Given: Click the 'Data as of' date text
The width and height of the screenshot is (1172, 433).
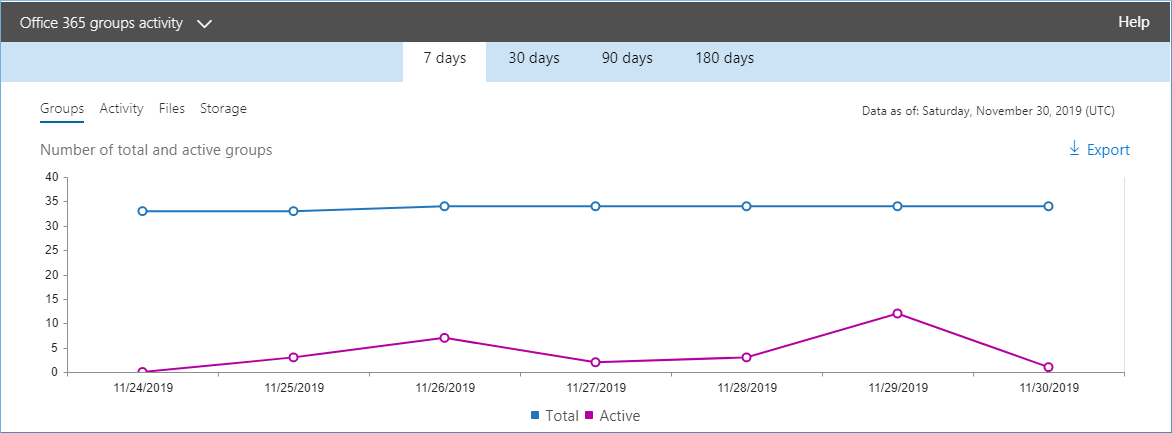Looking at the screenshot, I should click(988, 111).
